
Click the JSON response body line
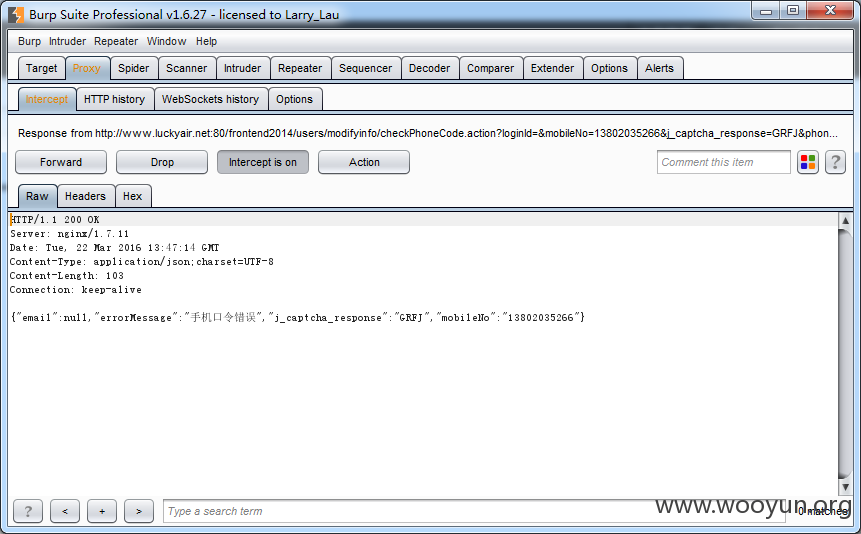(298, 318)
